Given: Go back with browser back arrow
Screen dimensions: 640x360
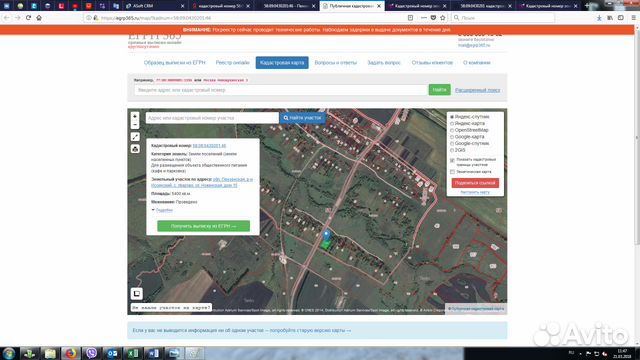Looking at the screenshot, I should point(7,18).
